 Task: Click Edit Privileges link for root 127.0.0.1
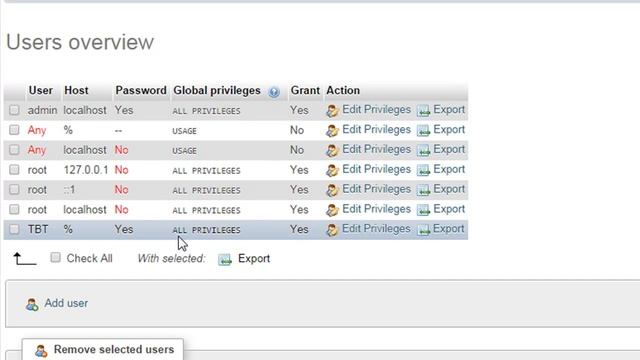[x=376, y=169]
